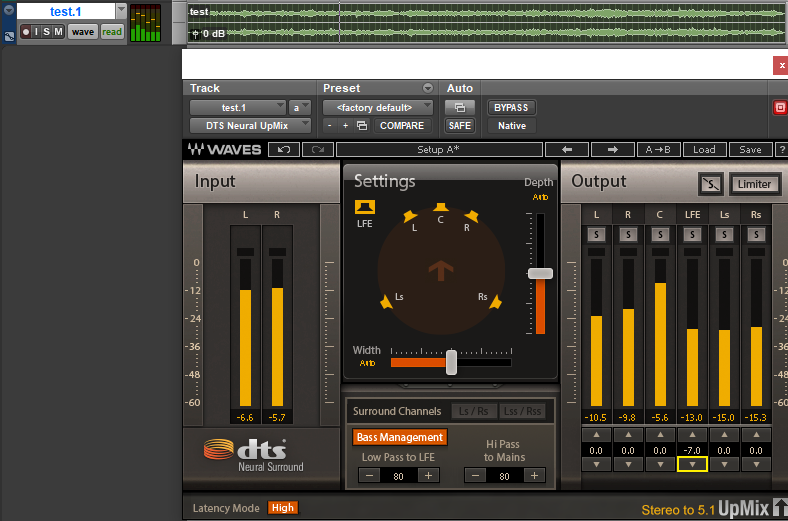Viewport: 788px width, 521px height.
Task: Click the Waves undo arrow button
Action: coord(284,149)
